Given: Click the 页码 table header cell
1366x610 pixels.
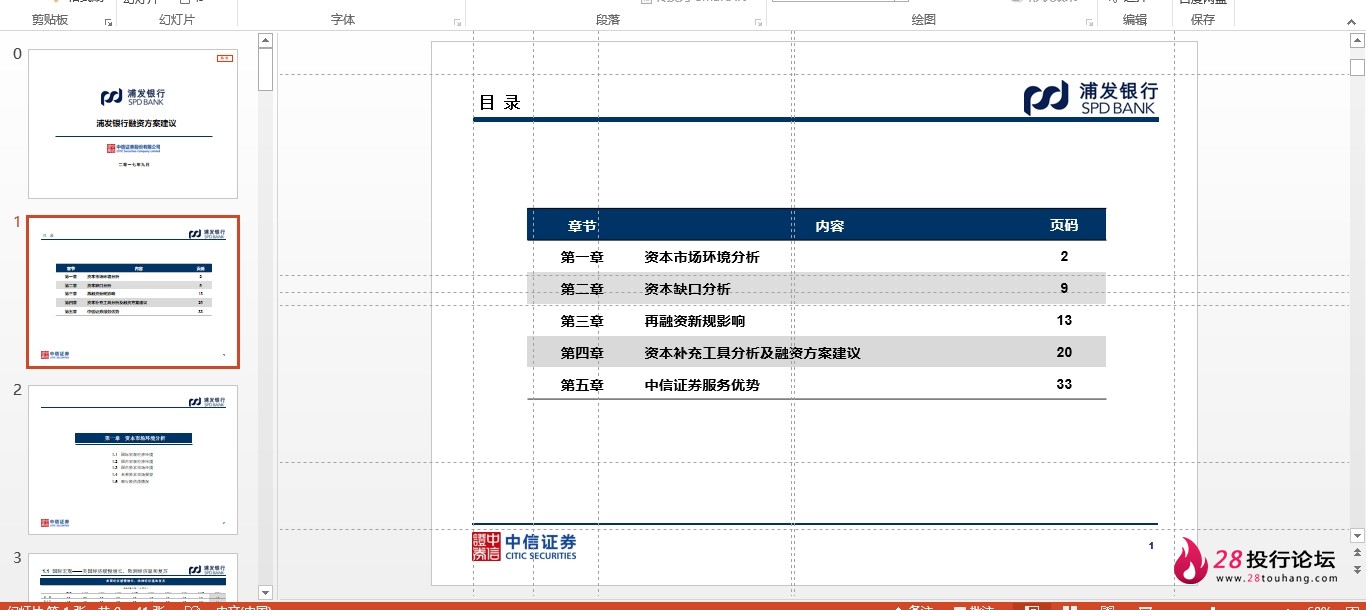Looking at the screenshot, I should [1064, 225].
